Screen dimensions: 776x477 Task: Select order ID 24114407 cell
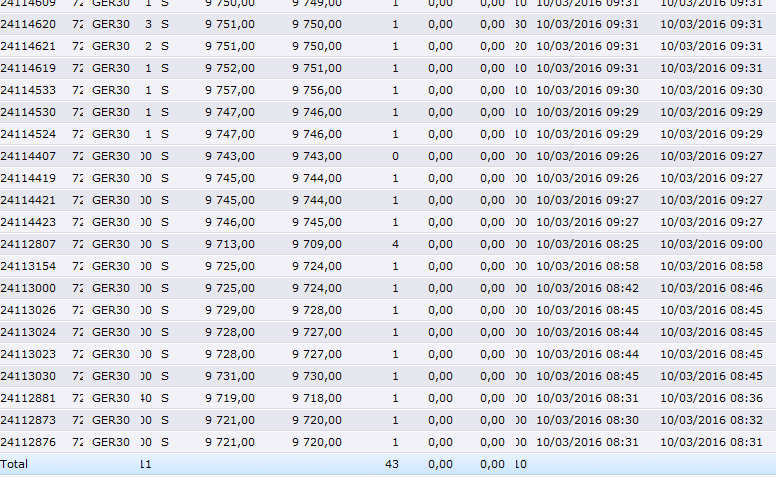click(28, 156)
